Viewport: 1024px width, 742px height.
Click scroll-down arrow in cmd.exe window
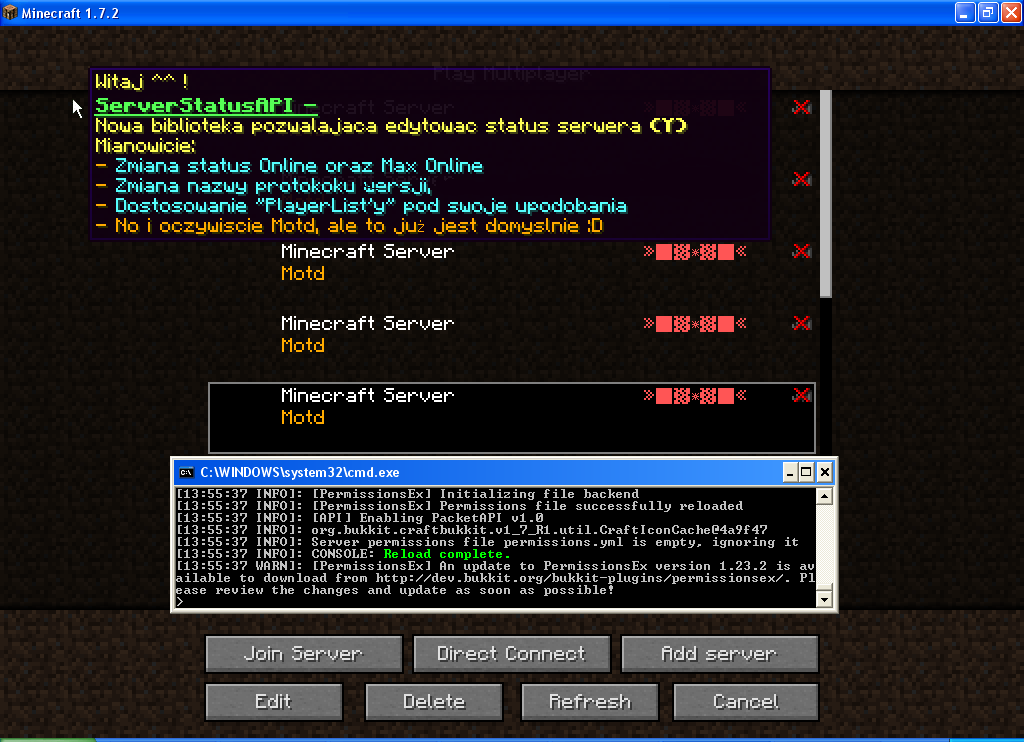[x=824, y=599]
